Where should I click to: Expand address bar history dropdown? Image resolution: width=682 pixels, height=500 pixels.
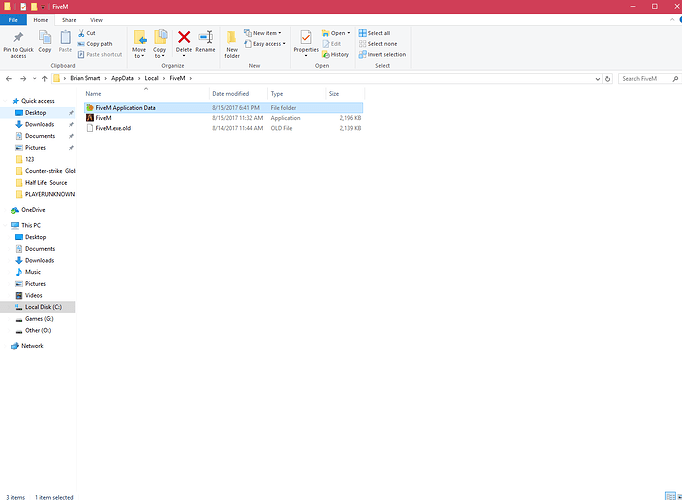598,79
